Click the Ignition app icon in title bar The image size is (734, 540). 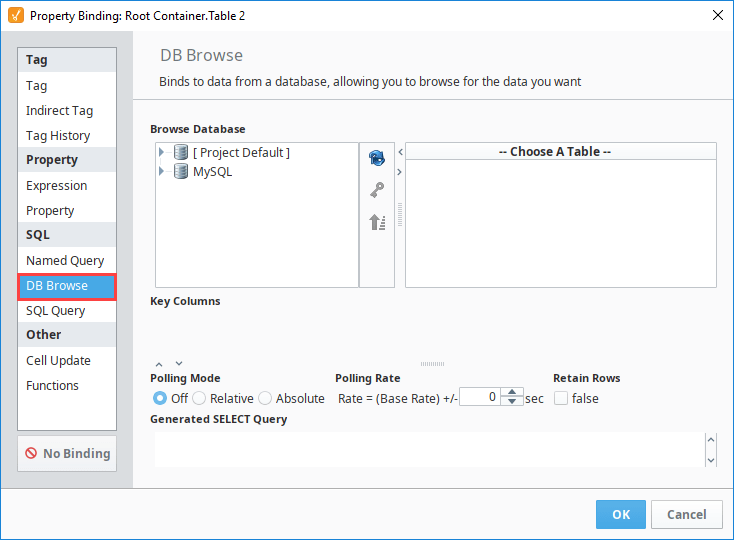[16, 15]
